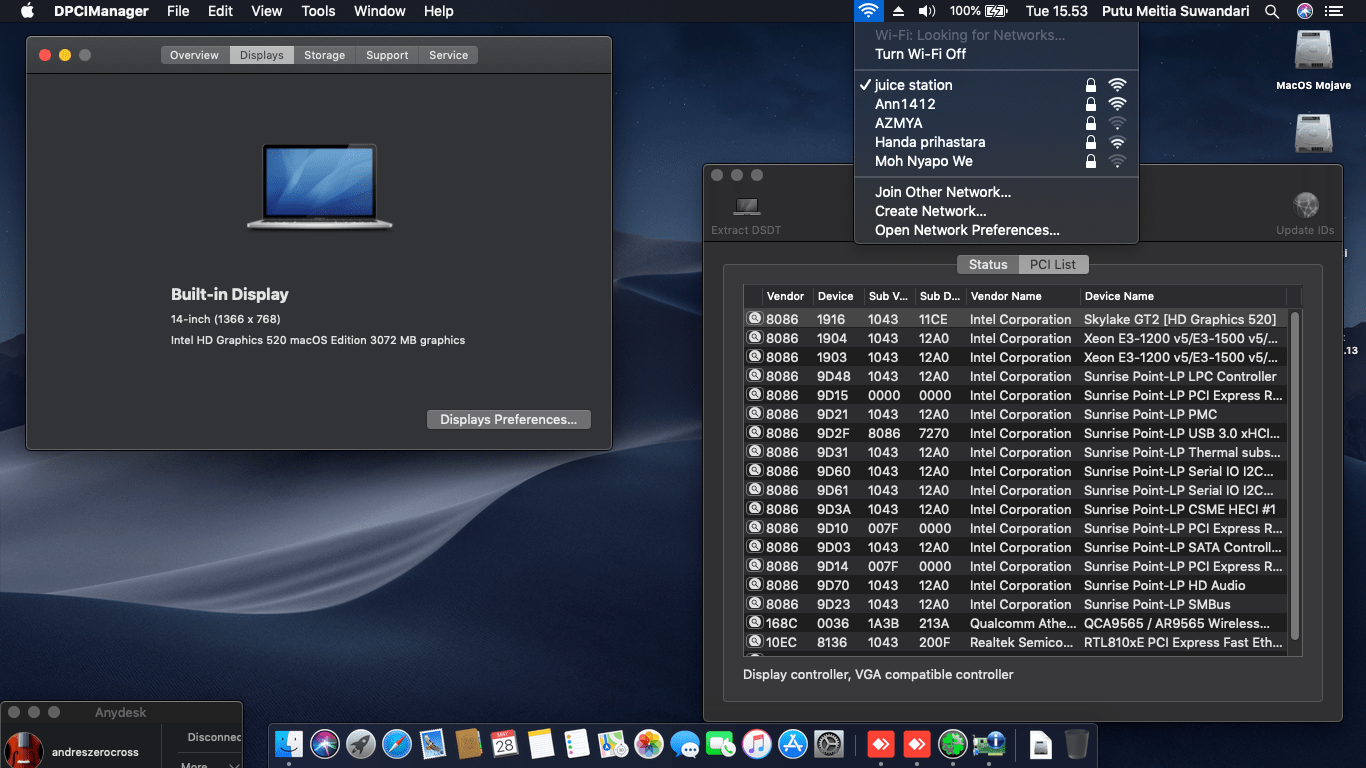The width and height of the screenshot is (1366, 768).
Task: Open Launchpad from the Dock
Action: pos(360,744)
